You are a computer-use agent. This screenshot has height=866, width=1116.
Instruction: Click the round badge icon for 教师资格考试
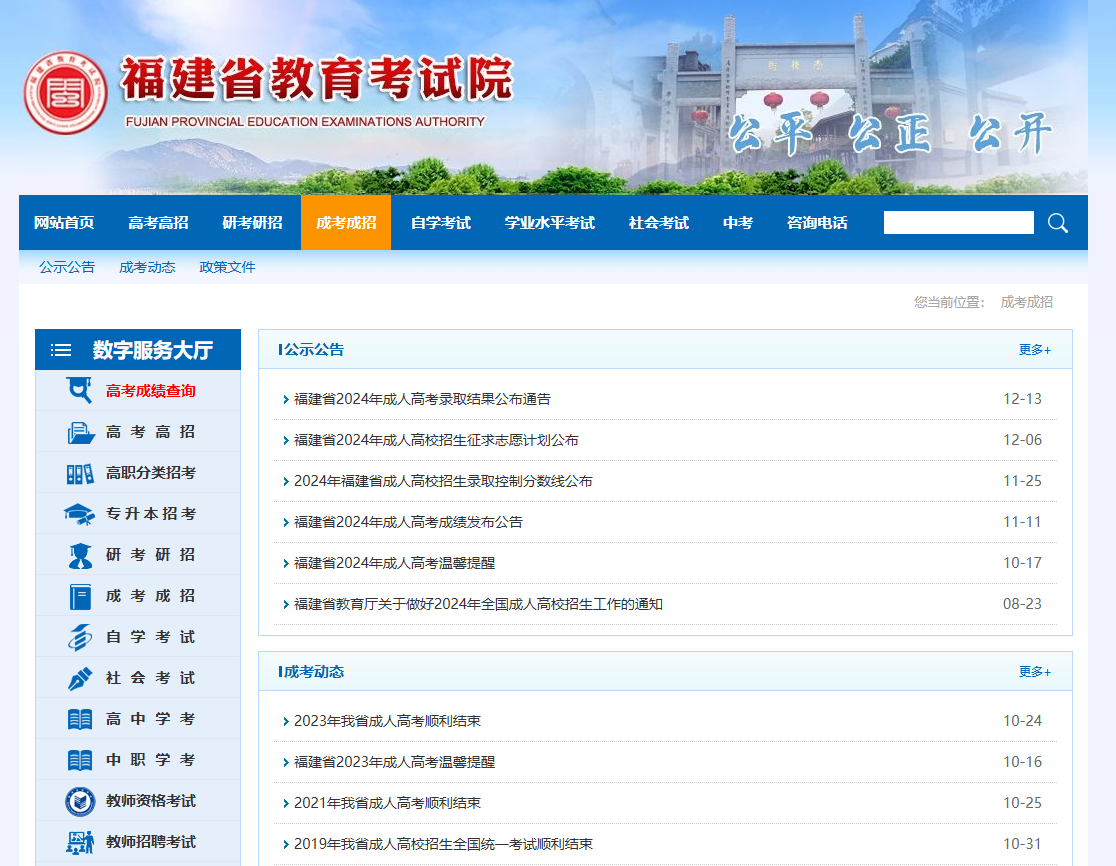[x=80, y=801]
